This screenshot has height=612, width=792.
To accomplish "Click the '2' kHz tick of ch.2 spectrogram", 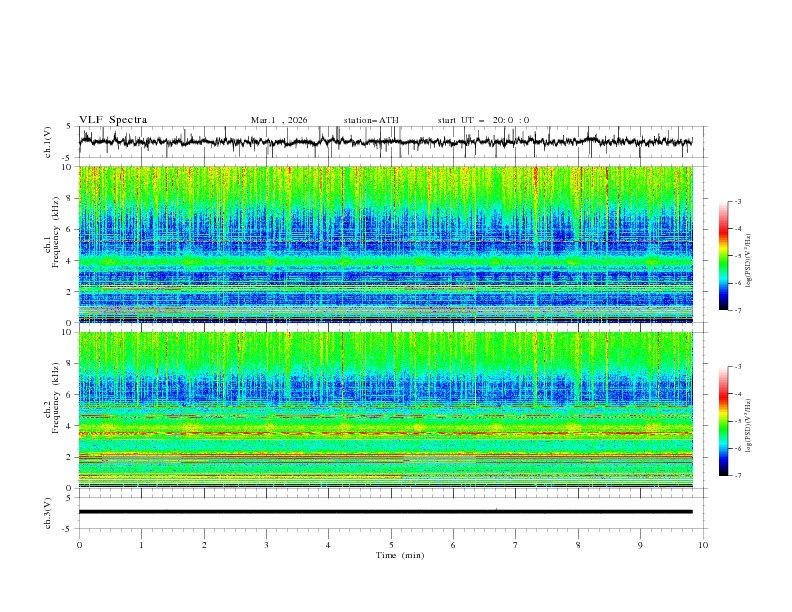I will [70, 457].
